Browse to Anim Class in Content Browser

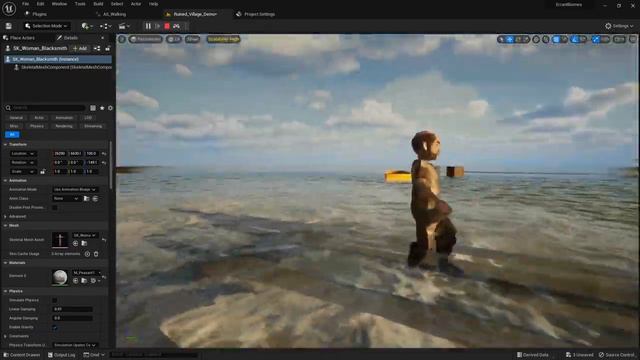coord(86,199)
